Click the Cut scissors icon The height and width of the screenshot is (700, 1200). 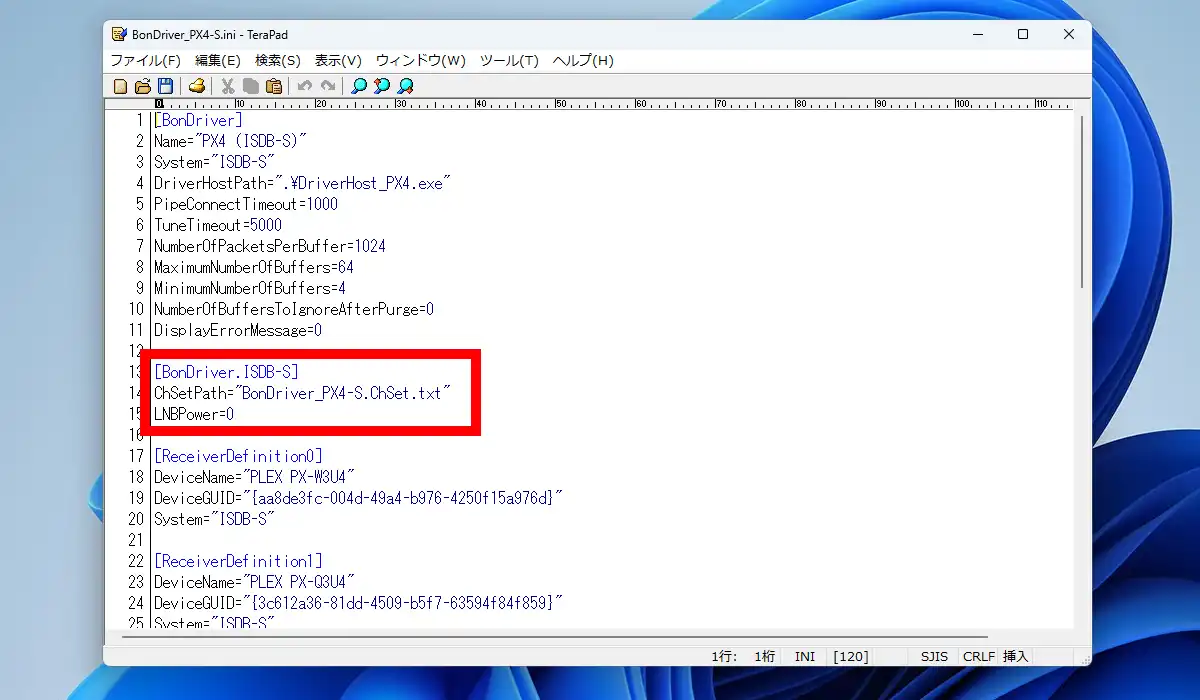(x=228, y=87)
